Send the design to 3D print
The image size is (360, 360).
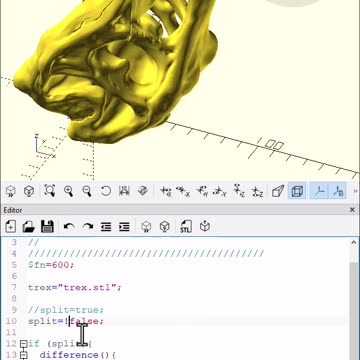pyautogui.click(x=205, y=227)
